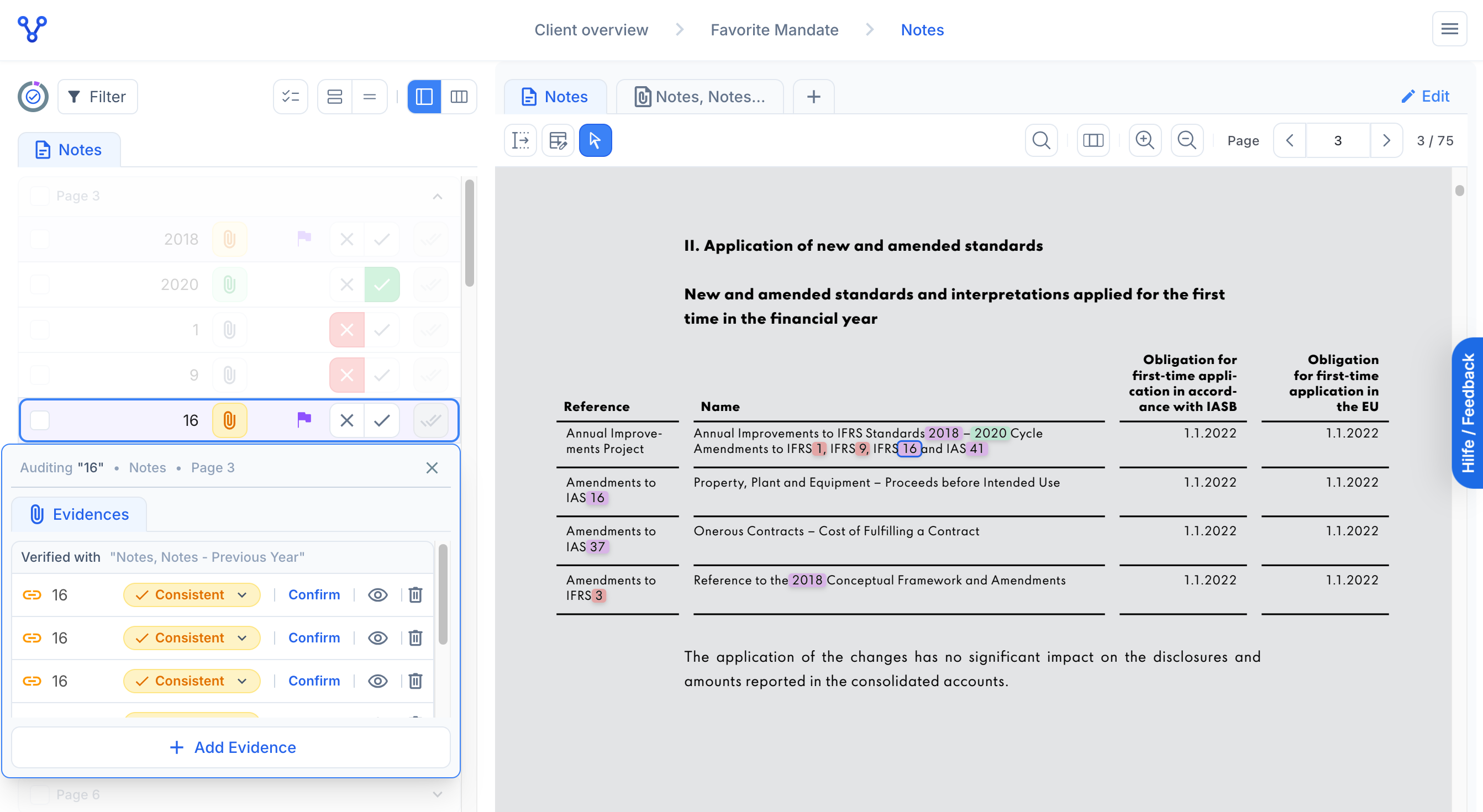
Task: Open the Evidences tab
Action: click(x=80, y=514)
